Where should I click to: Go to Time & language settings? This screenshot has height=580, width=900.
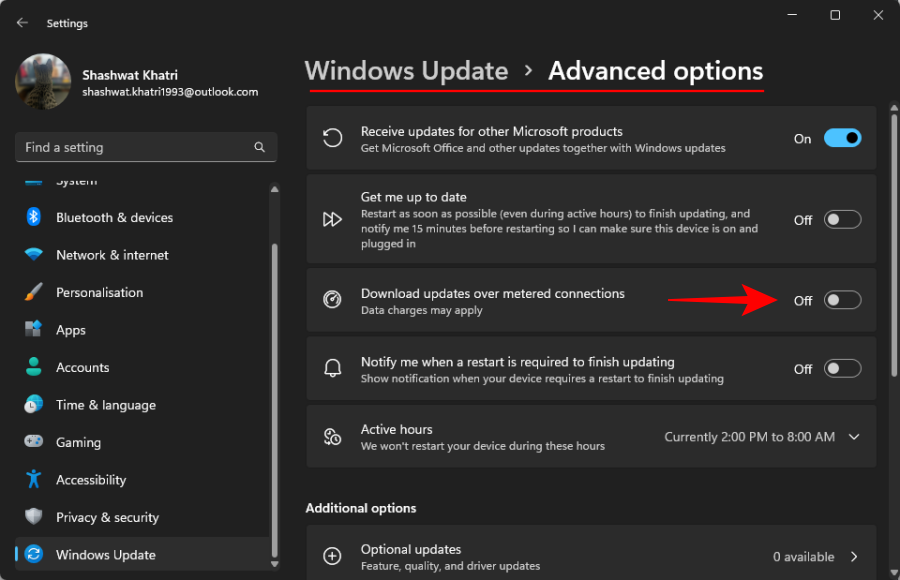[x=105, y=405]
